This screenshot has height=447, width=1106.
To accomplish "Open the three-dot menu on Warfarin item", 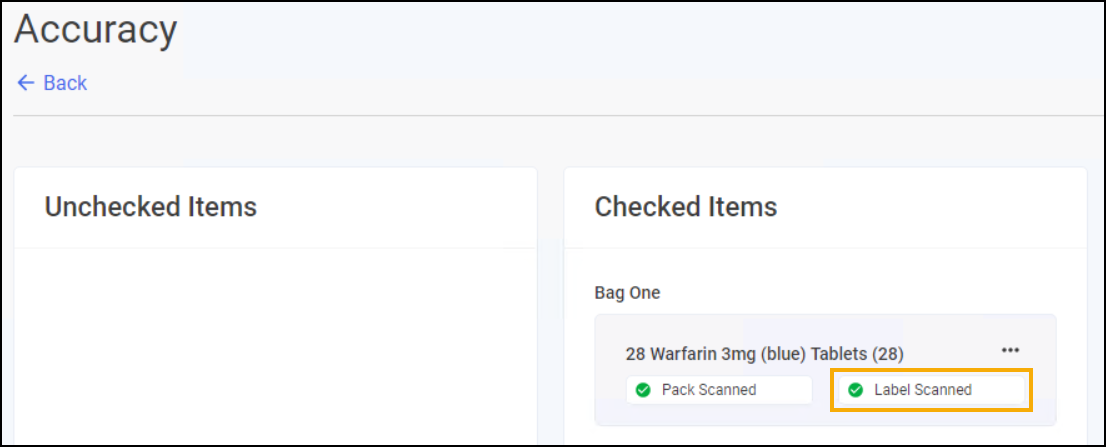I will pos(1010,350).
